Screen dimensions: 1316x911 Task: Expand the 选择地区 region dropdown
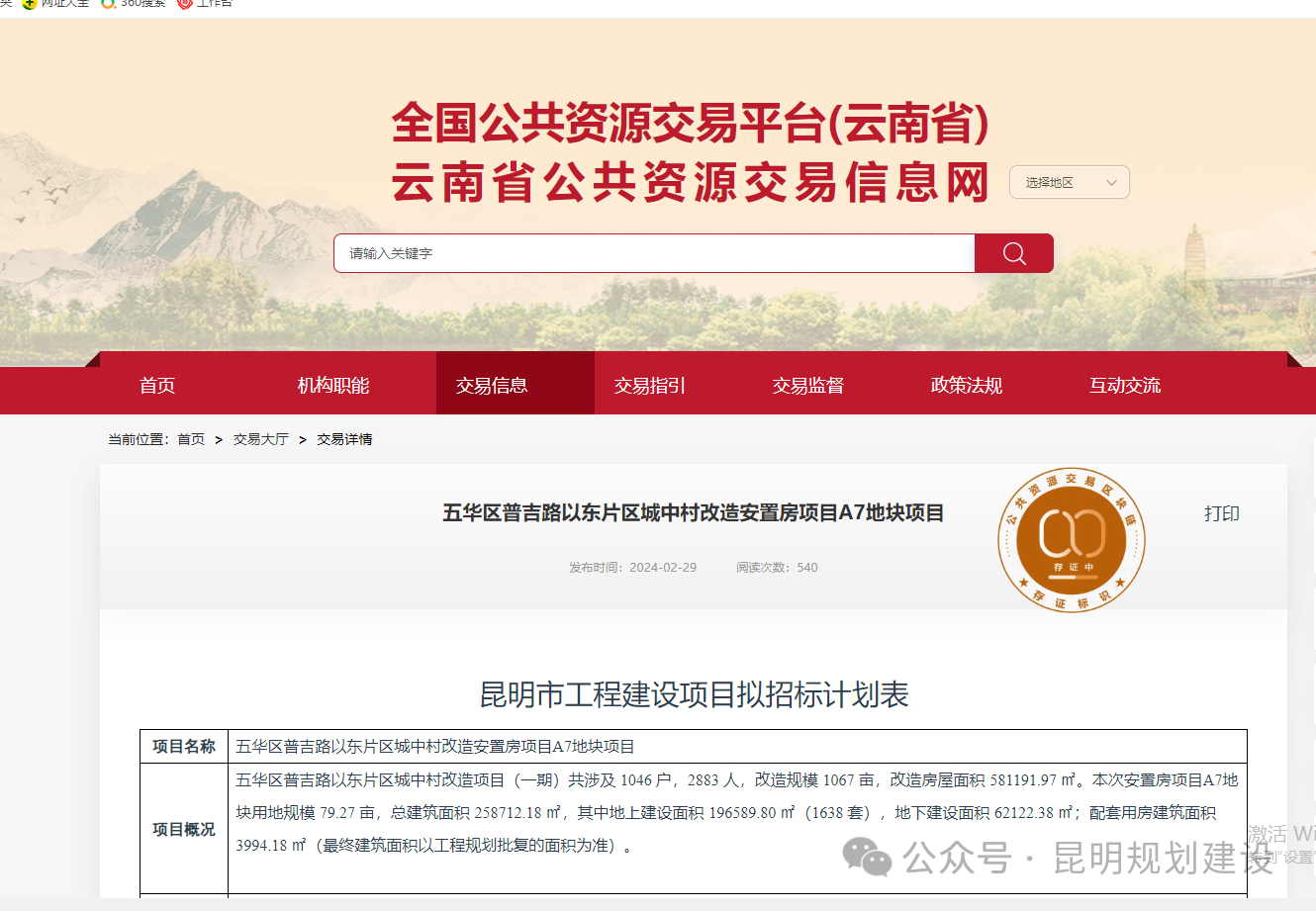pos(1069,182)
